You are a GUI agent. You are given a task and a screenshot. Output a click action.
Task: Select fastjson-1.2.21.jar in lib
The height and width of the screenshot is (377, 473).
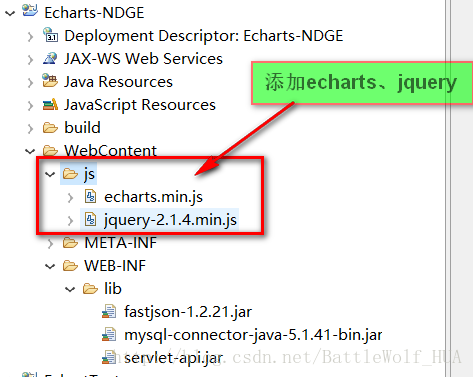tap(188, 312)
